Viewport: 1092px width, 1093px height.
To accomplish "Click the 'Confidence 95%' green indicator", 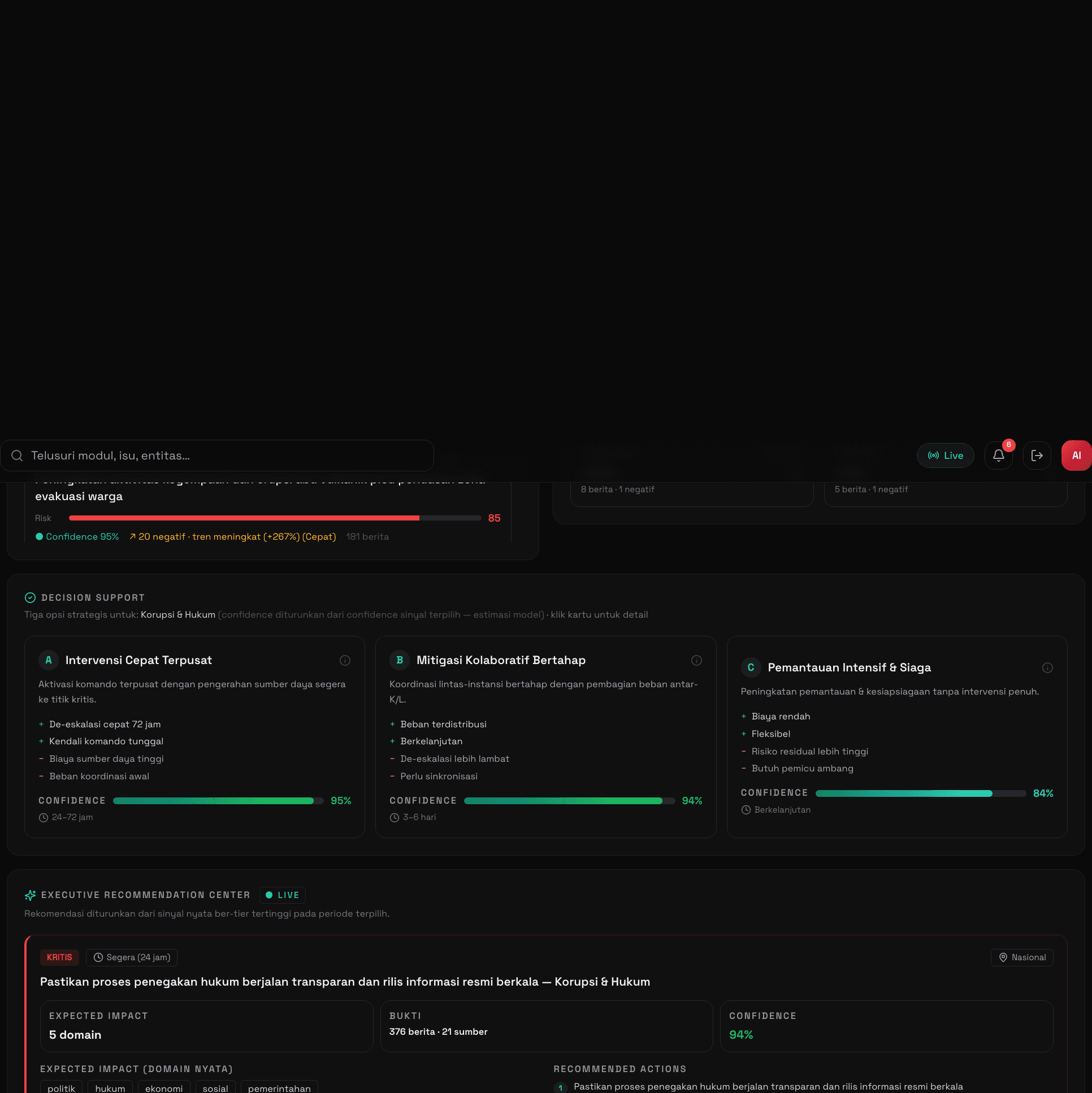I will click(x=77, y=536).
